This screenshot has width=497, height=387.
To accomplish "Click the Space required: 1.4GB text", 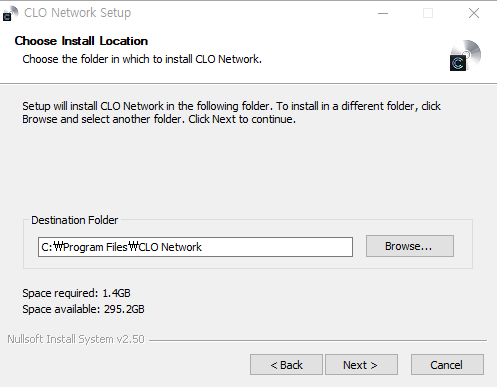I will (x=76, y=293).
